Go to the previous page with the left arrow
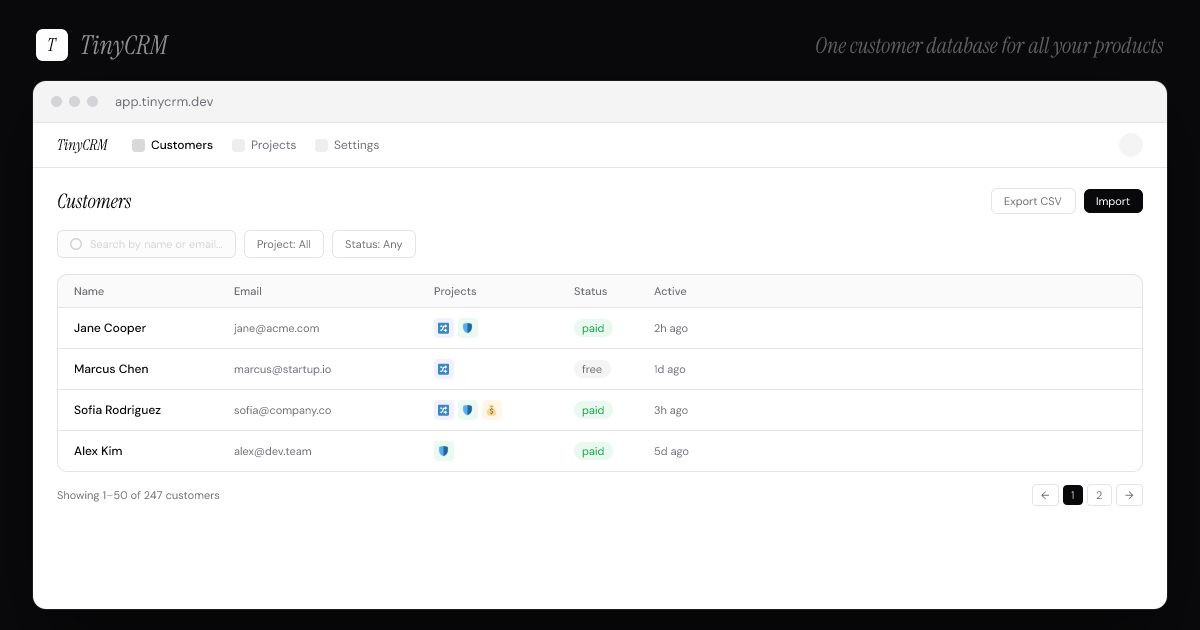This screenshot has width=1200, height=630. pos(1045,495)
